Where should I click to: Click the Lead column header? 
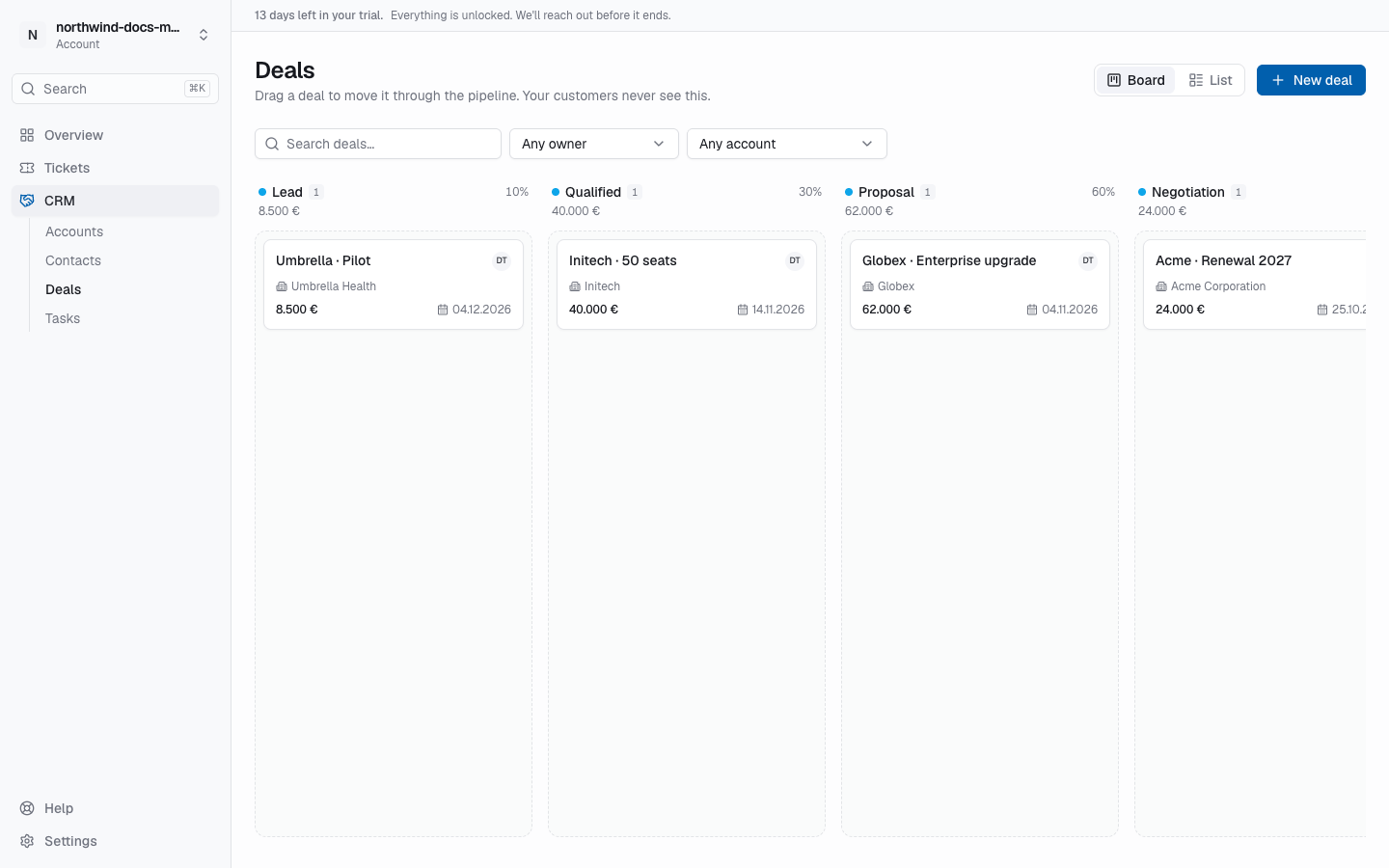(x=287, y=192)
